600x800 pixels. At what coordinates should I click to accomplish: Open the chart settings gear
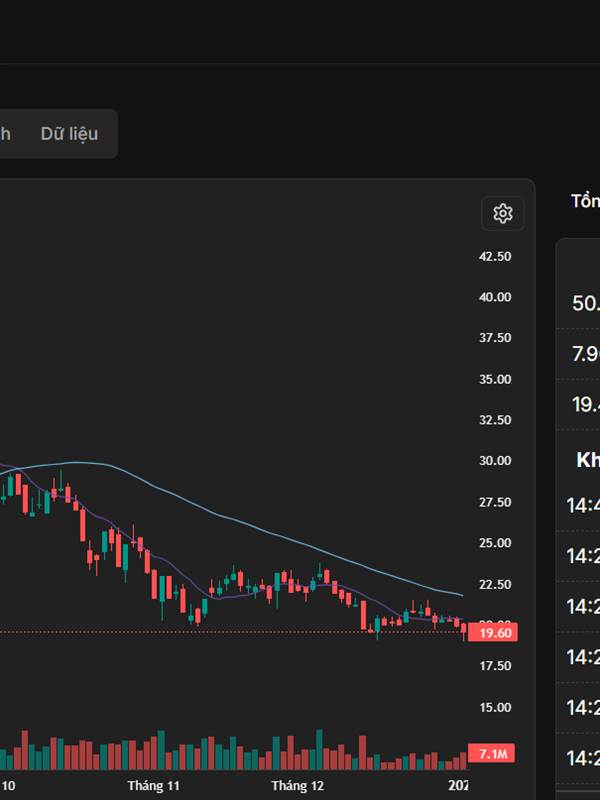coord(503,213)
